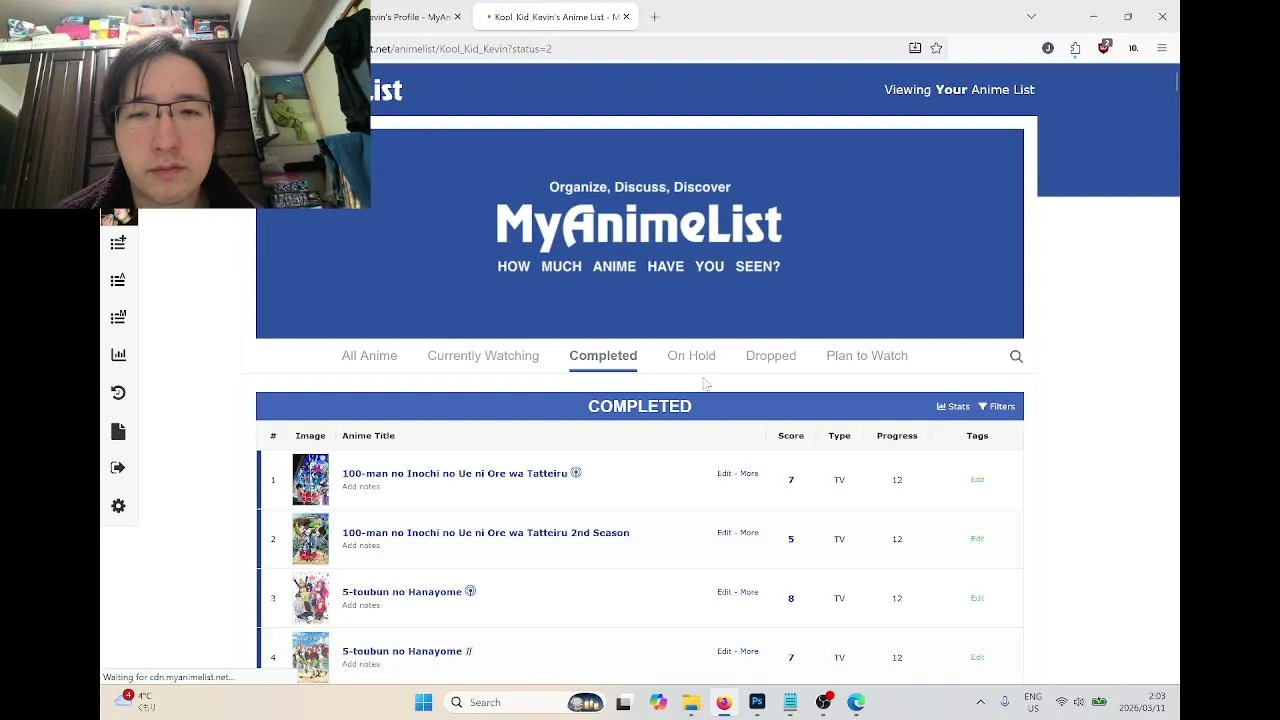Edit tags for 5-toubun no Hanayome row 3
Image resolution: width=1280 pixels, height=720 pixels.
[x=977, y=598]
